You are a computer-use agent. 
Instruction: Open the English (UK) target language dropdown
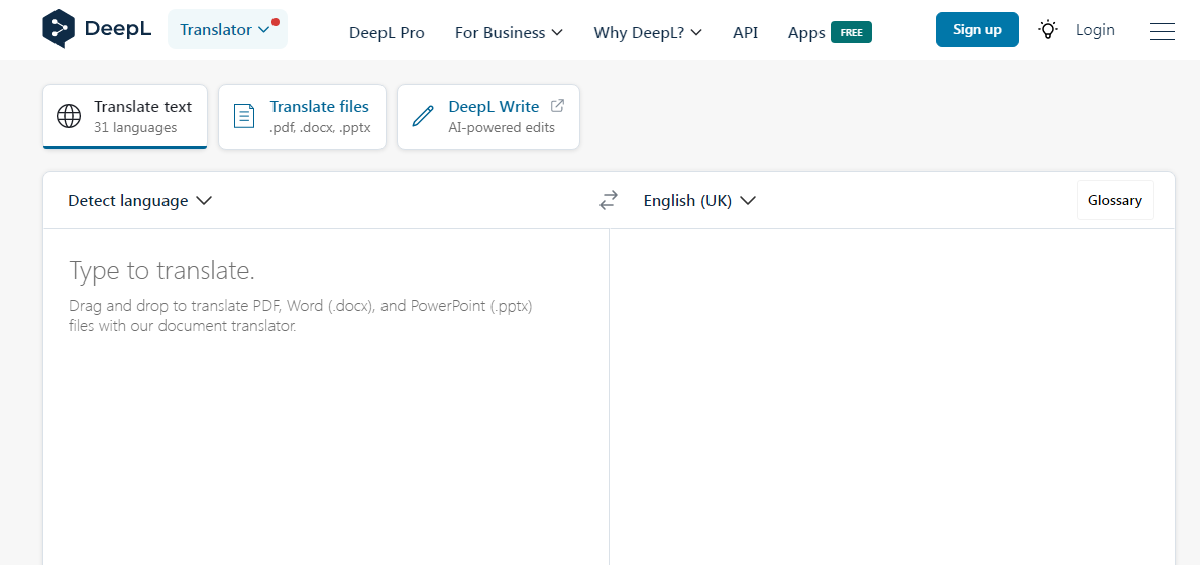click(x=699, y=201)
